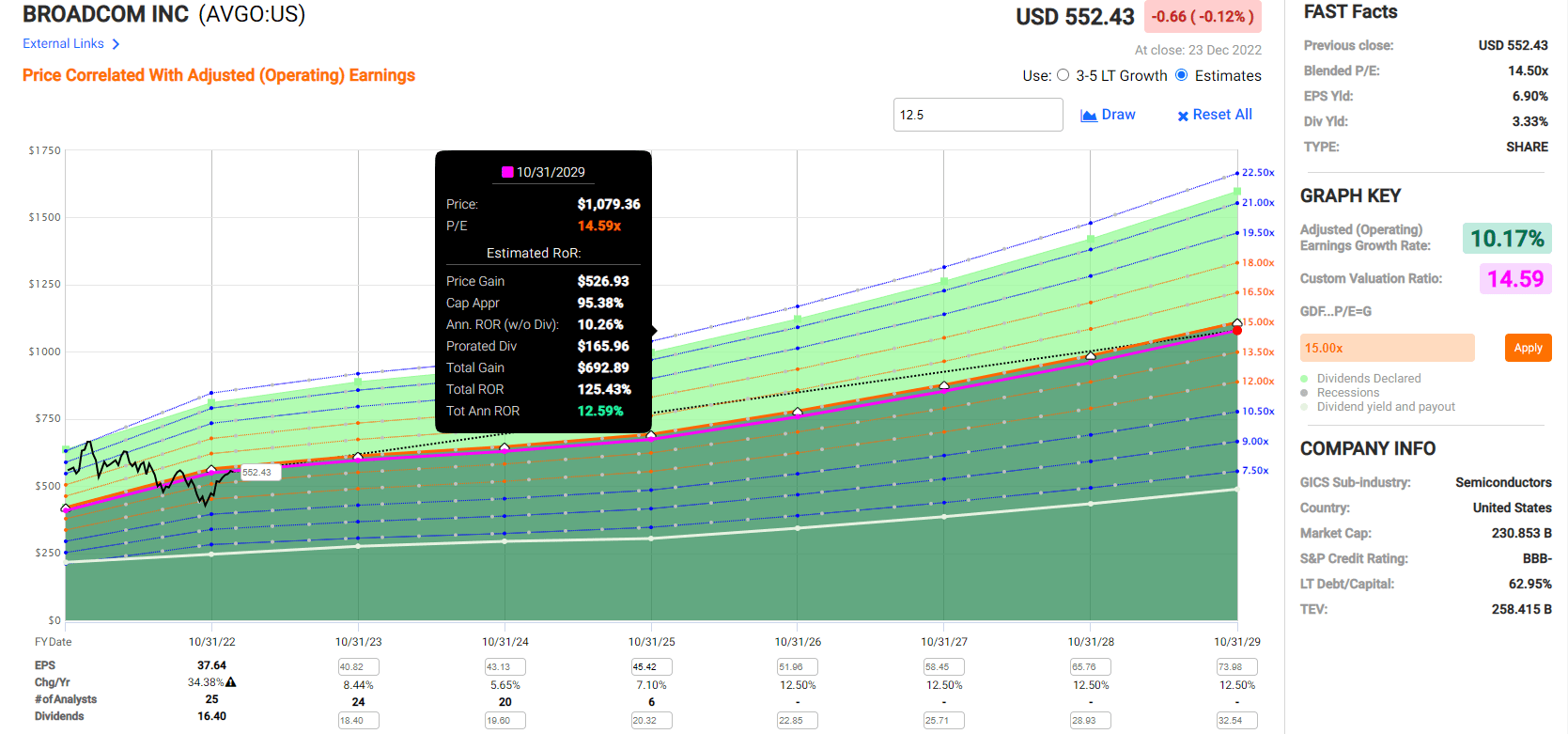Viewport: 1568px width, 734px height.
Task: Click the Blended P/E value 14.50x
Action: pos(1528,70)
